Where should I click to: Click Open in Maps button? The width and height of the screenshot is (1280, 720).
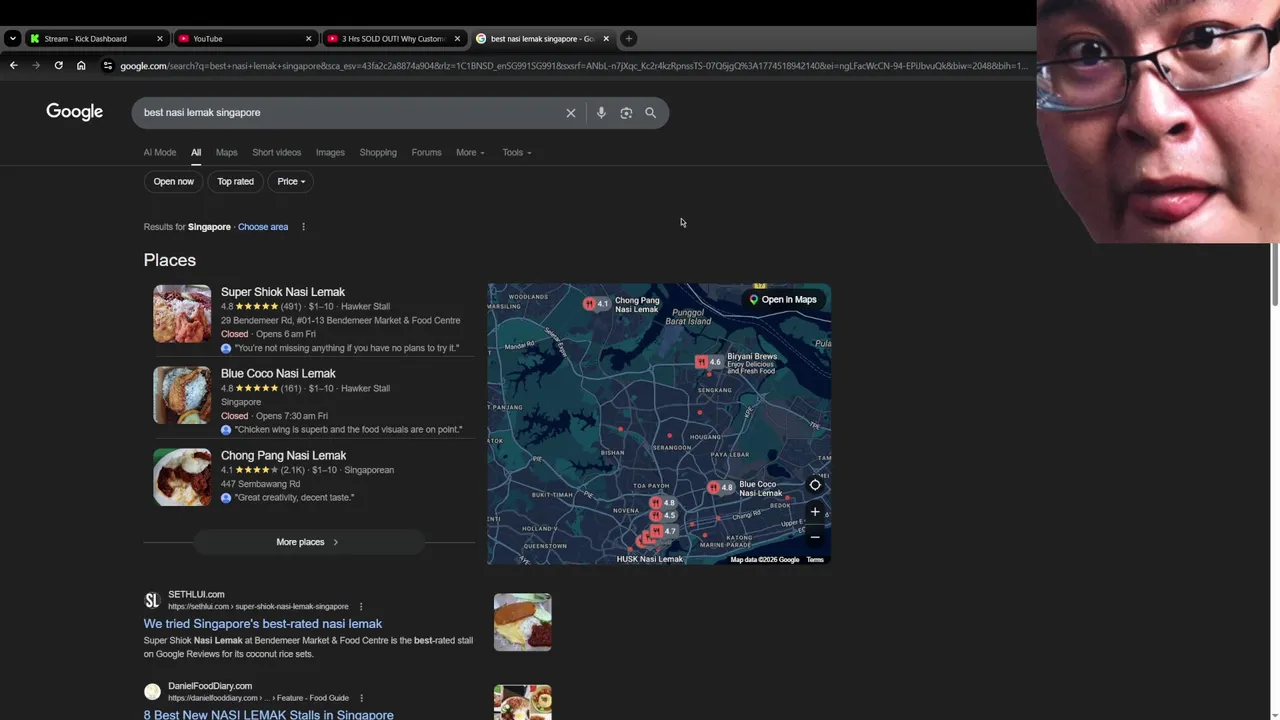tap(783, 300)
